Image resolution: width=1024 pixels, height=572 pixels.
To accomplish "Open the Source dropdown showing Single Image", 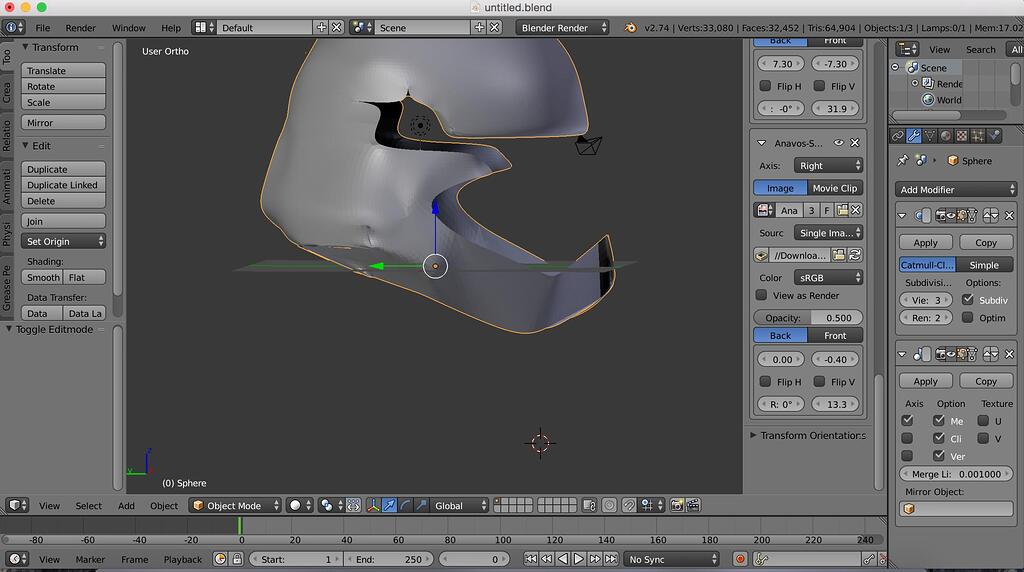I will [x=828, y=232].
